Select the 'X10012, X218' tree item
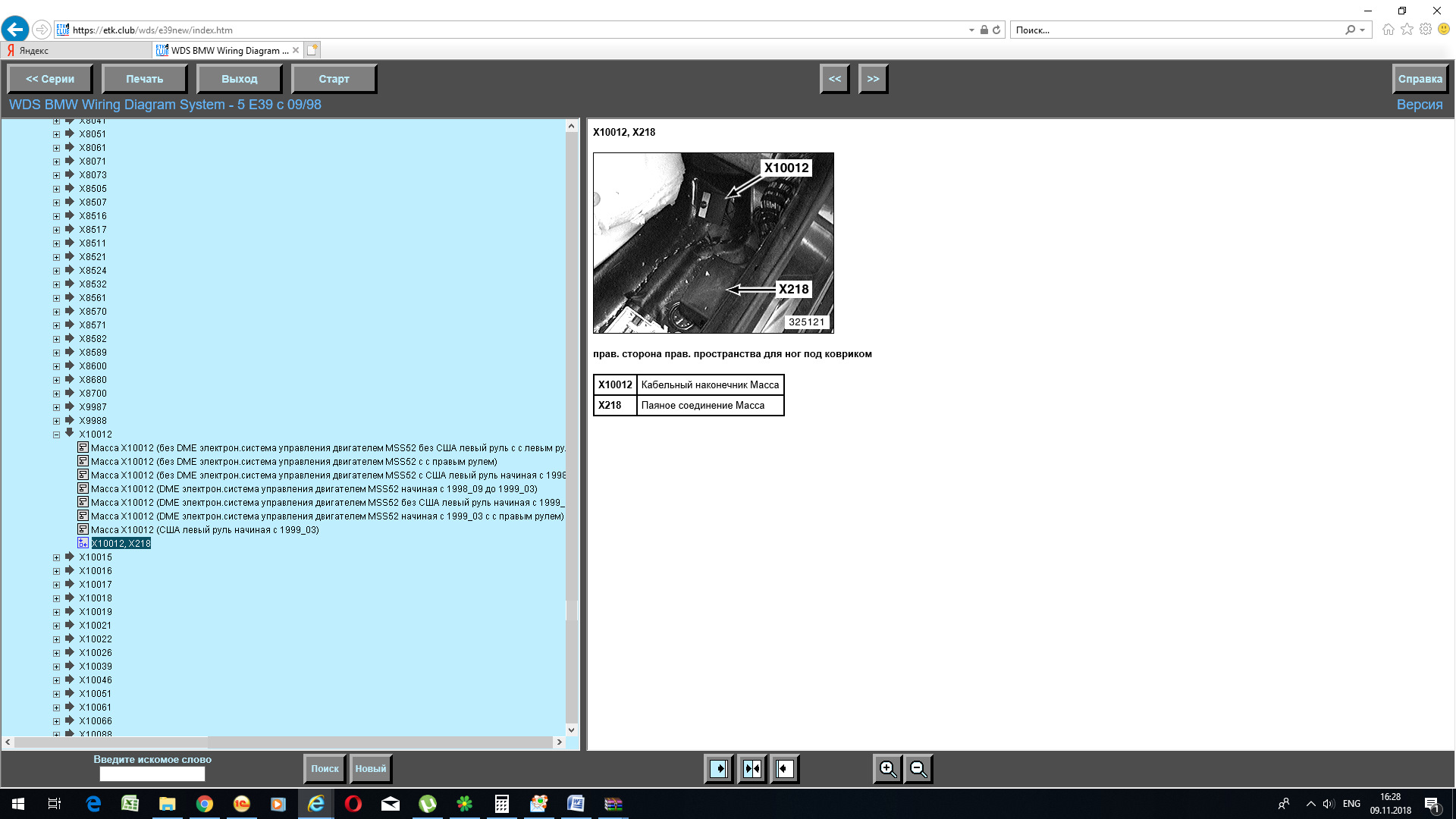Screen dimensions: 1456x819 click(x=121, y=544)
